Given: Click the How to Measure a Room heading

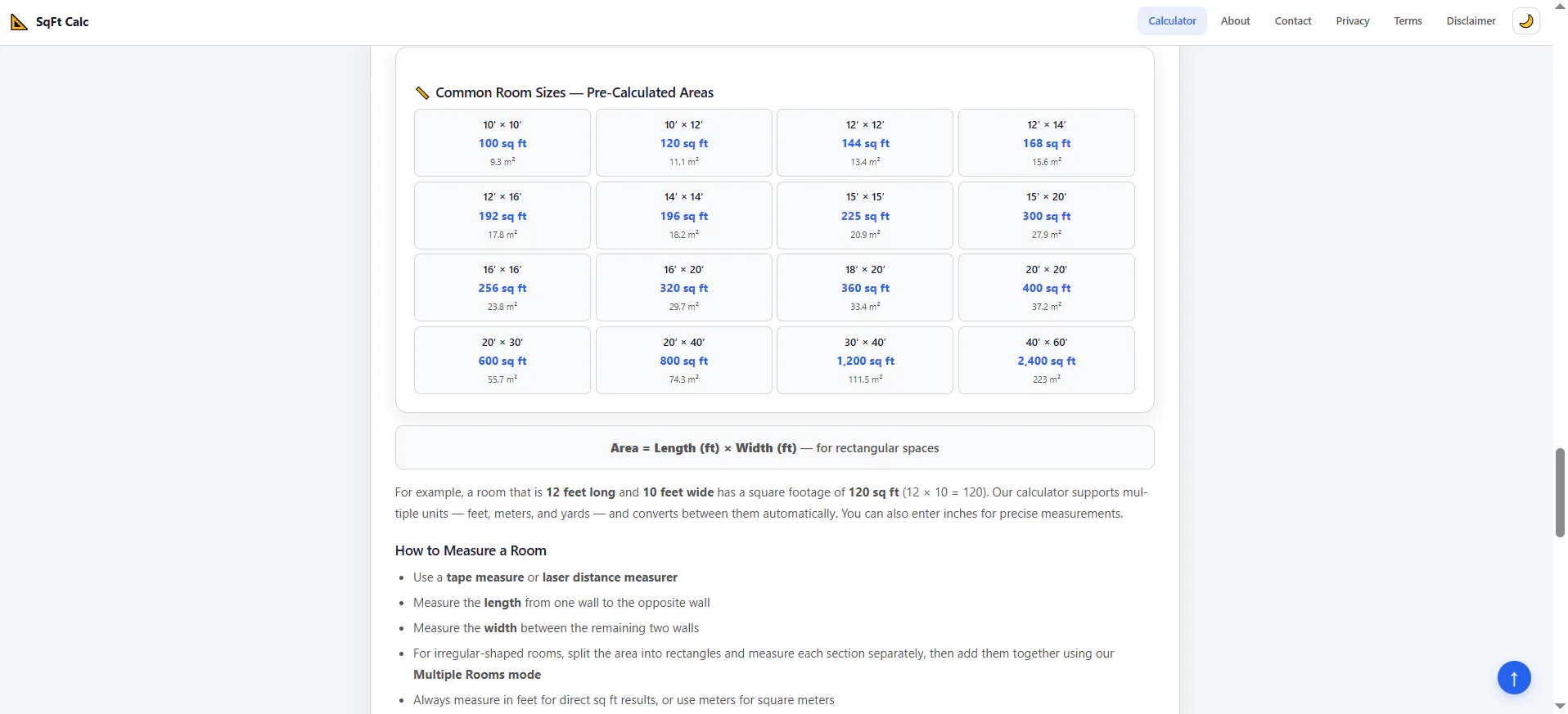Looking at the screenshot, I should point(471,550).
